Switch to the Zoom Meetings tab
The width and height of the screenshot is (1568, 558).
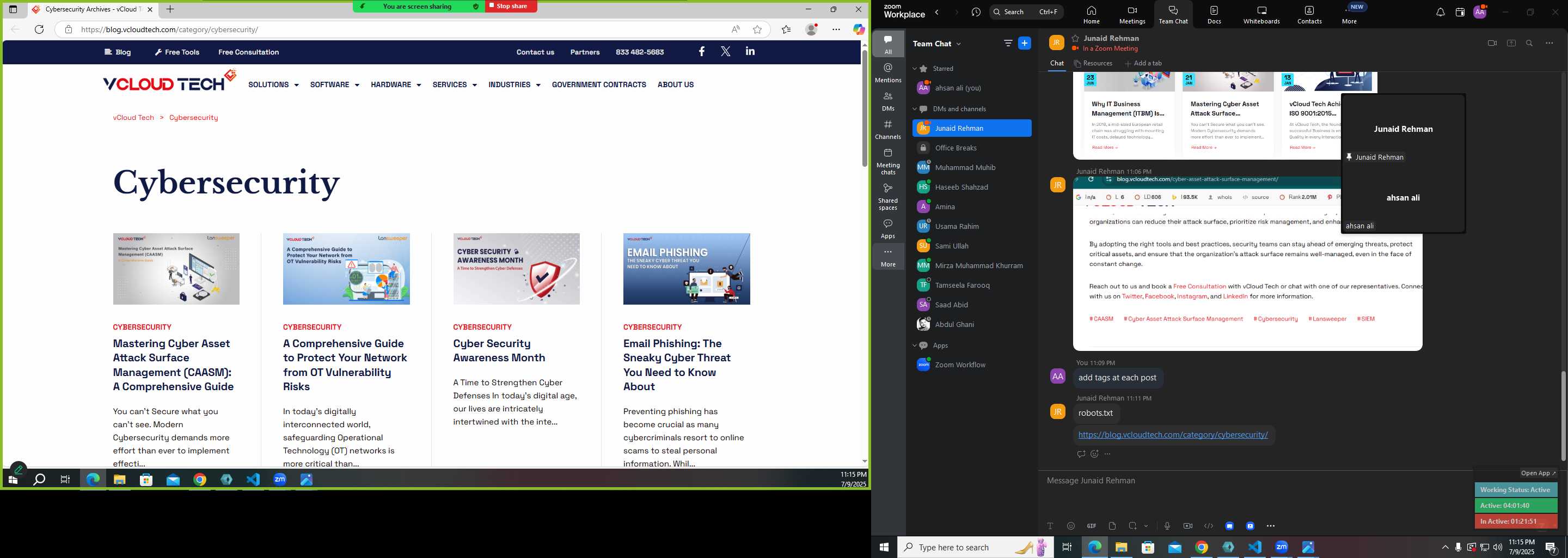click(1132, 15)
